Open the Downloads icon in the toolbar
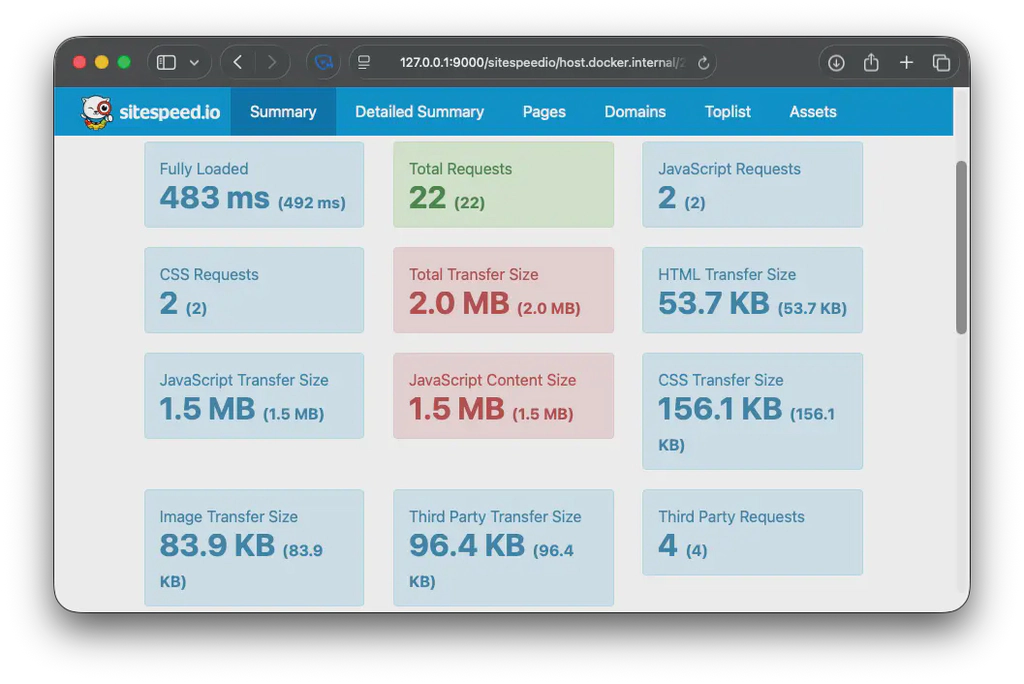Image resolution: width=1024 pixels, height=684 pixels. point(835,61)
